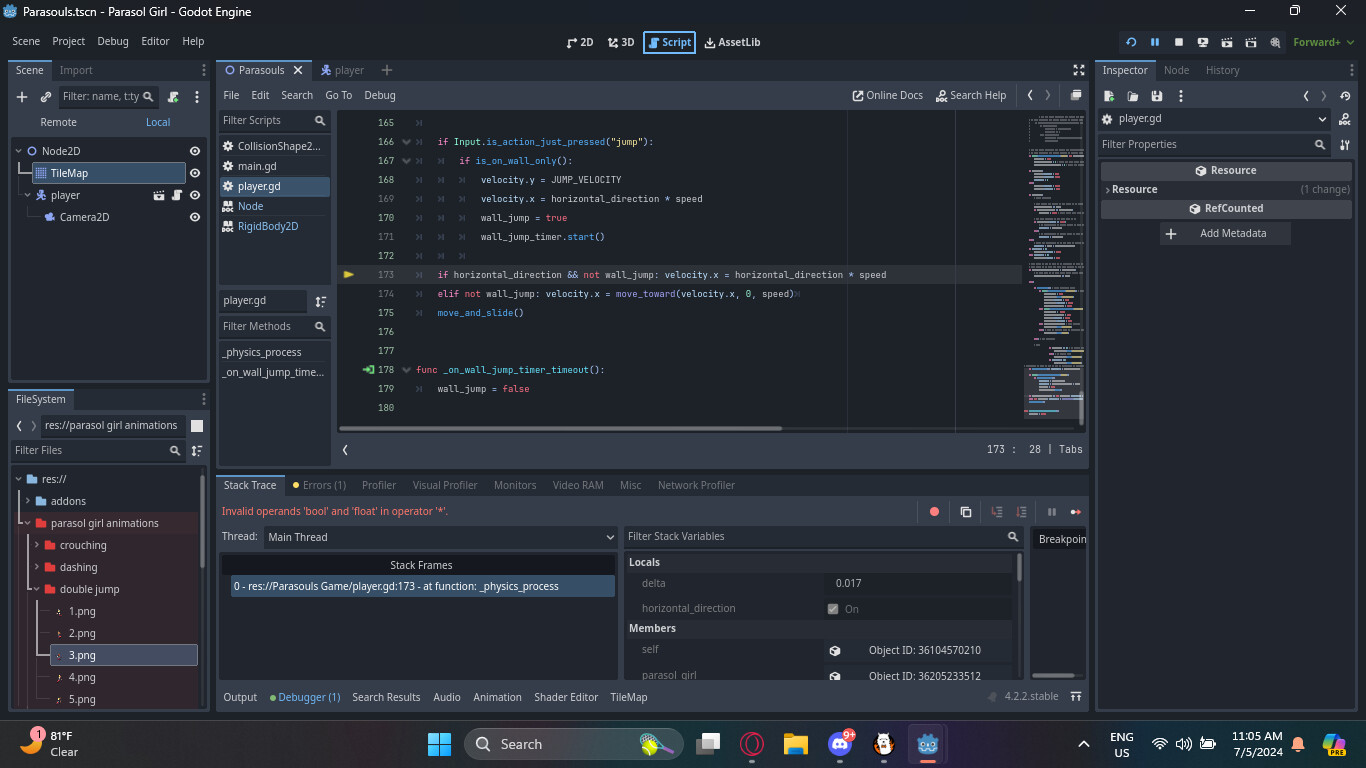Toggle the horizontal_direction checkbox
The image size is (1366, 768).
click(x=833, y=609)
